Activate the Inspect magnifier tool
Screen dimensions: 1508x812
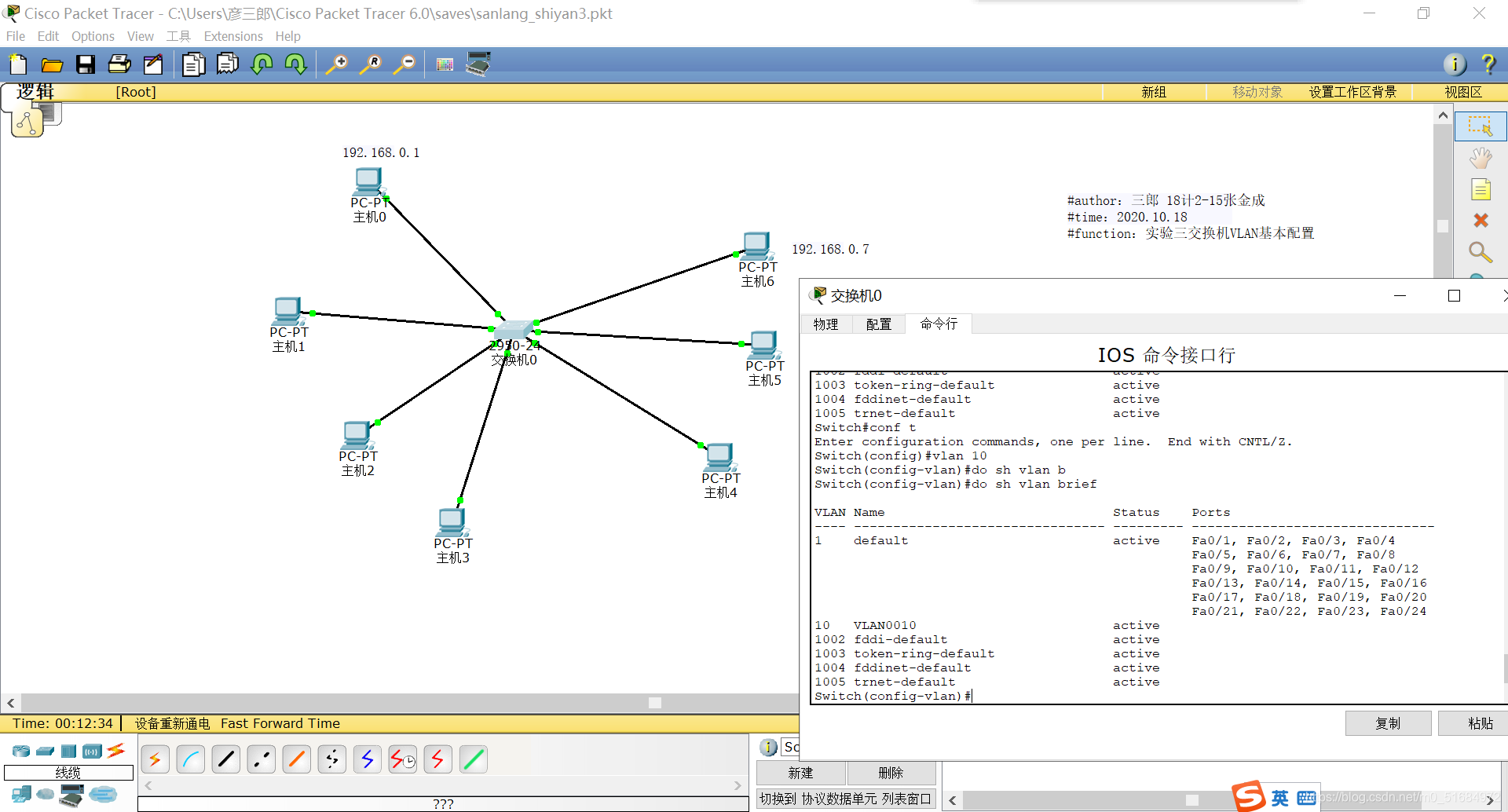point(1481,252)
